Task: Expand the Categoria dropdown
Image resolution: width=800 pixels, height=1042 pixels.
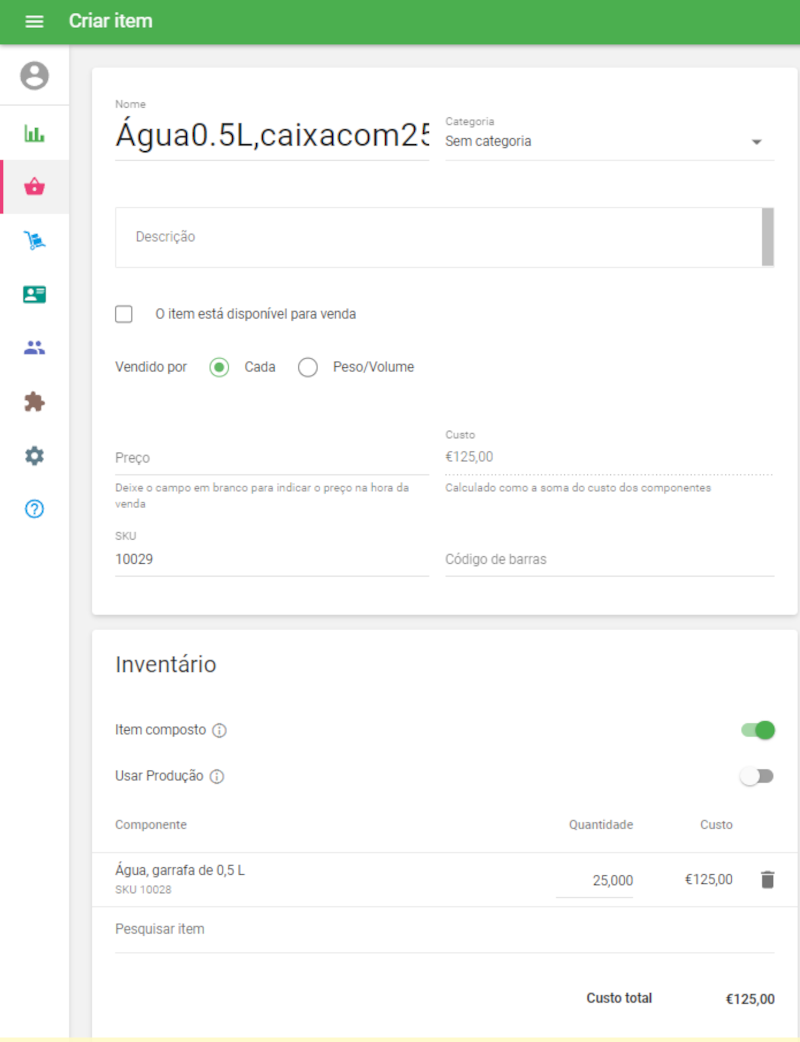Action: (609, 142)
